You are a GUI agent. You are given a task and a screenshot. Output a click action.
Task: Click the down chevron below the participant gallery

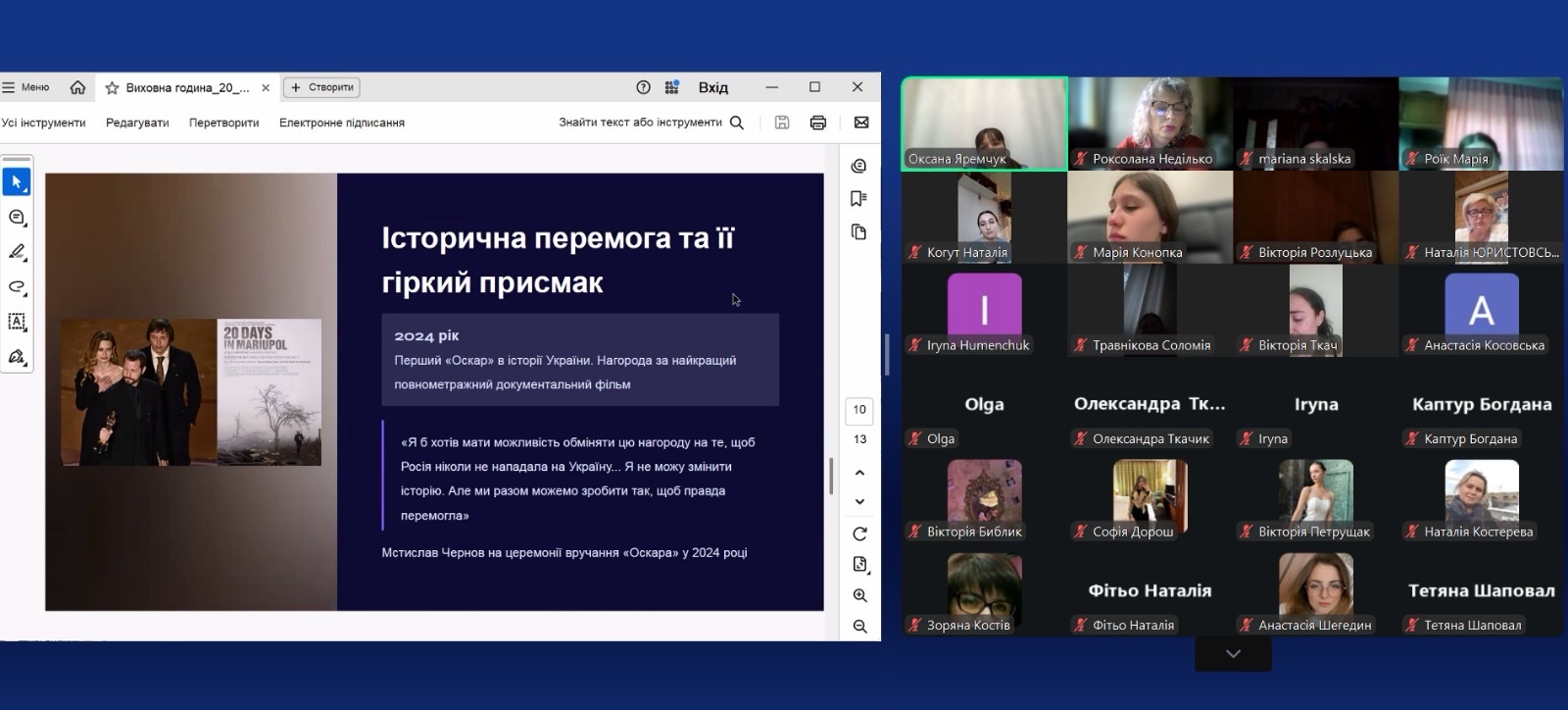click(1233, 654)
